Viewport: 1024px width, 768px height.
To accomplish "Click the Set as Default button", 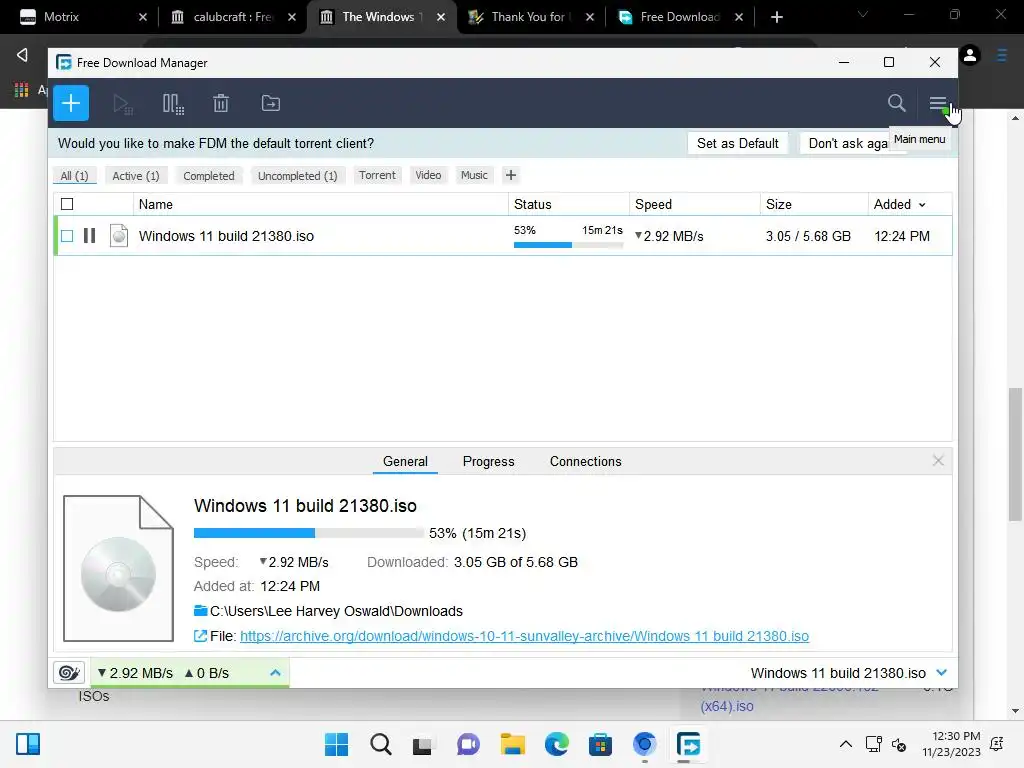I will point(738,143).
